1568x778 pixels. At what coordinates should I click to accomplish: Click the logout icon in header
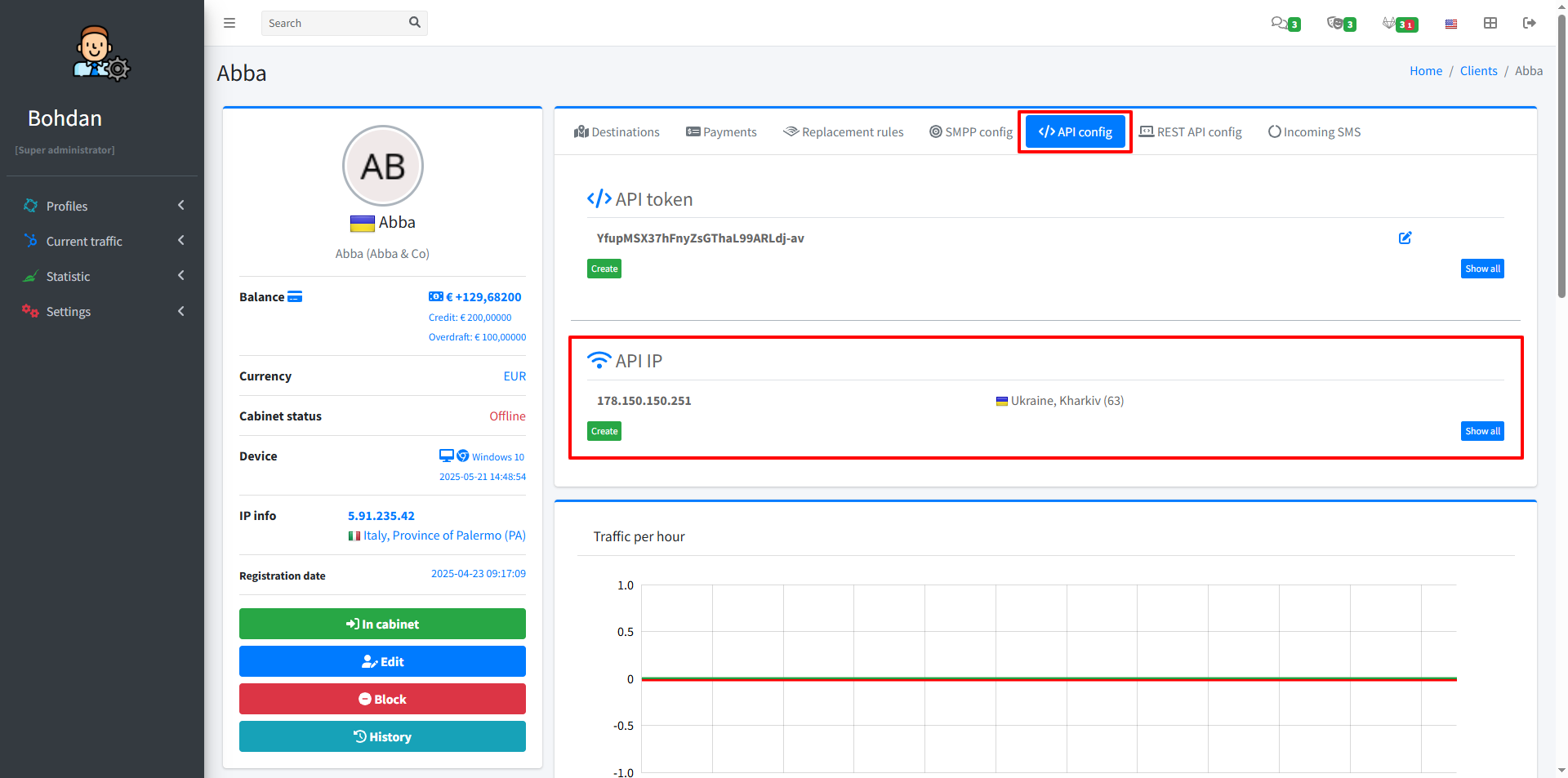point(1529,23)
